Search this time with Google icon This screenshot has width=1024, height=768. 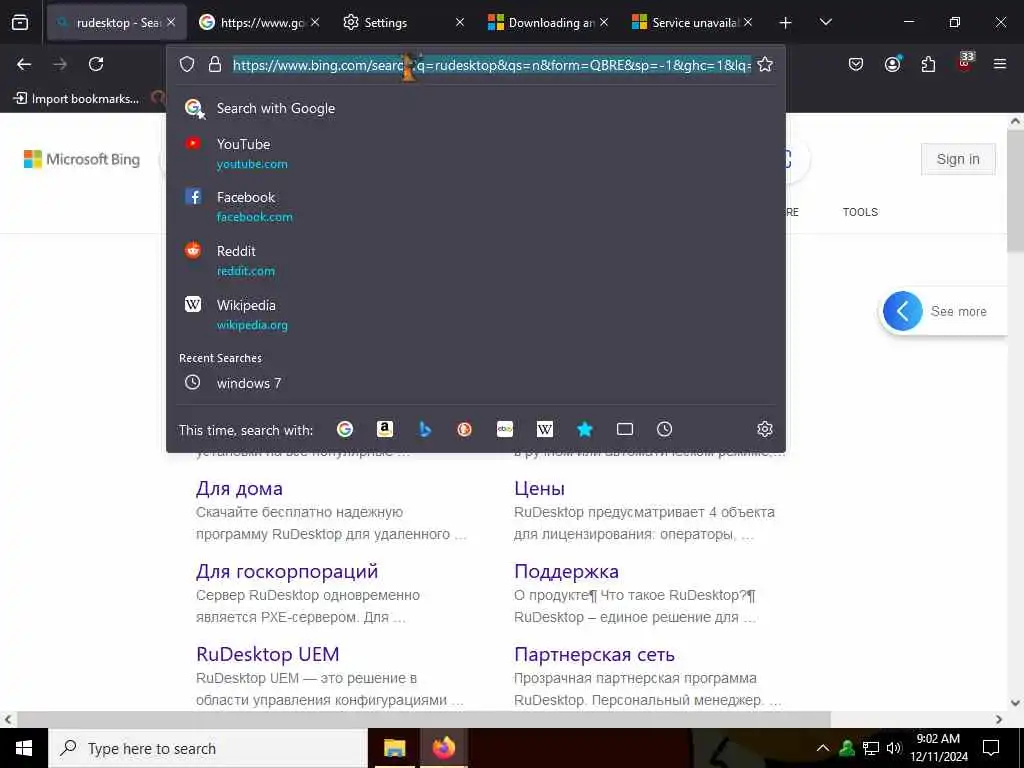[x=345, y=429]
